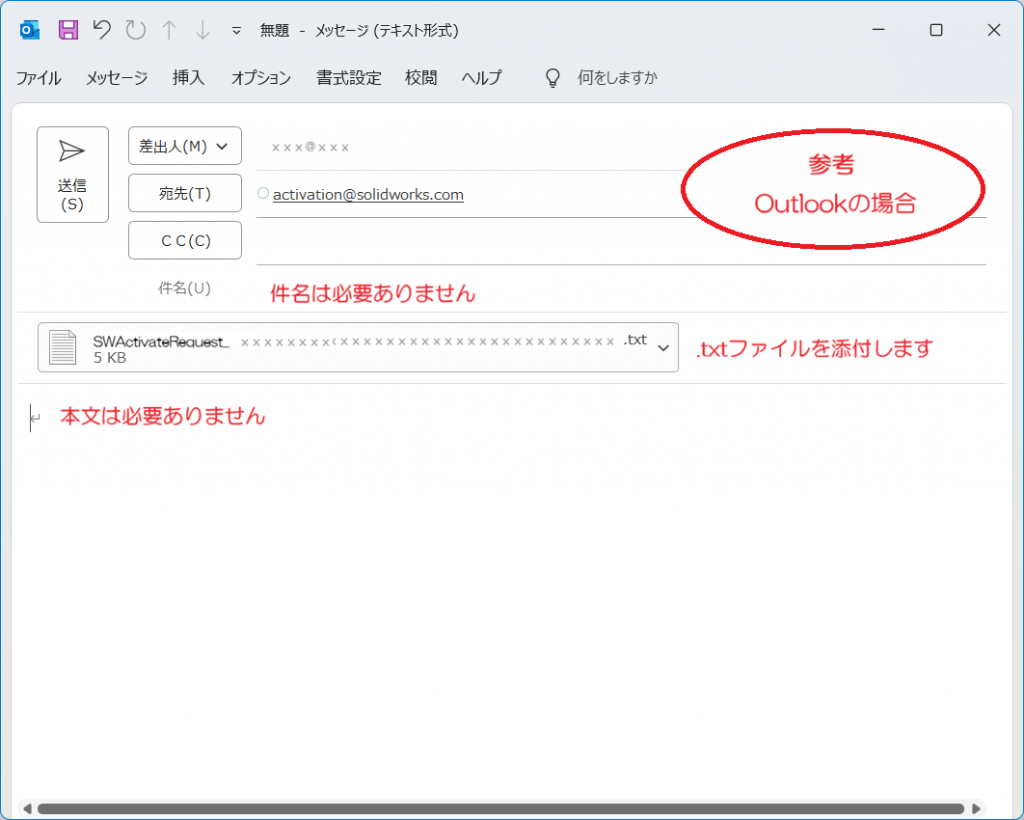
Task: Switch to the 挿入 tab
Action: tap(188, 78)
